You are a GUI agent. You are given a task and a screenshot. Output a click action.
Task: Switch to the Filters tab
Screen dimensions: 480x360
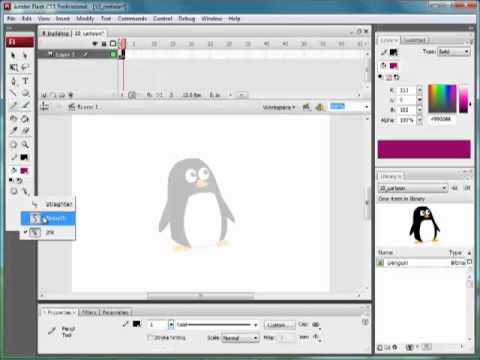click(89, 312)
